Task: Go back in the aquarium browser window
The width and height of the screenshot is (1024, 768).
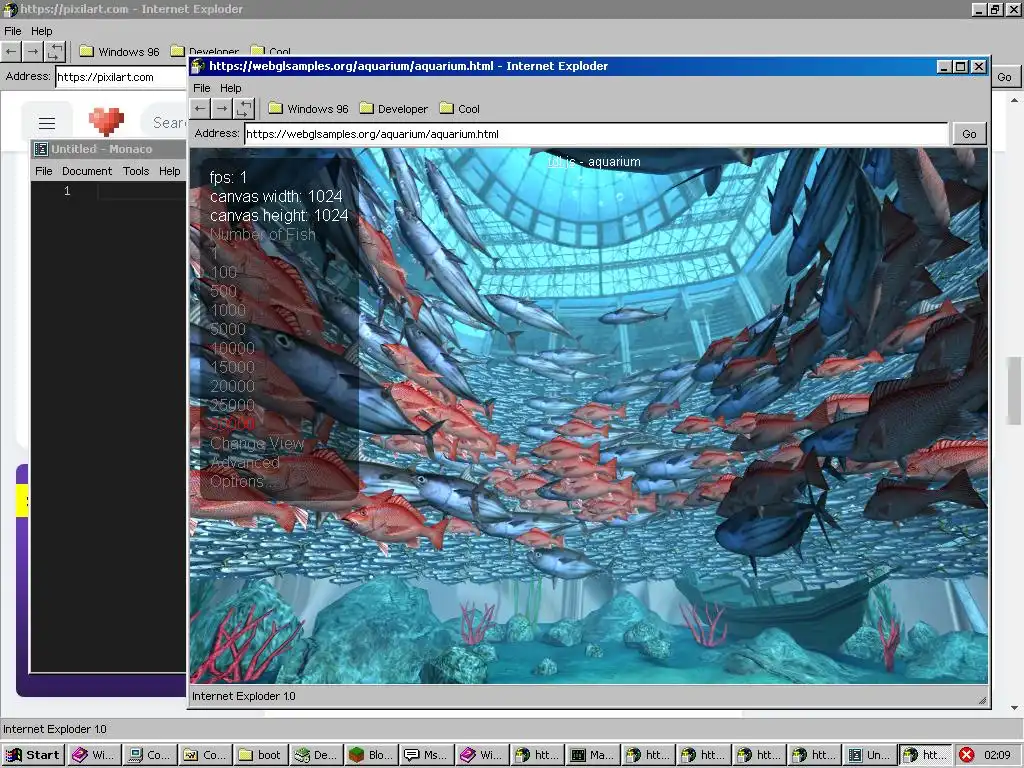Action: [x=200, y=108]
